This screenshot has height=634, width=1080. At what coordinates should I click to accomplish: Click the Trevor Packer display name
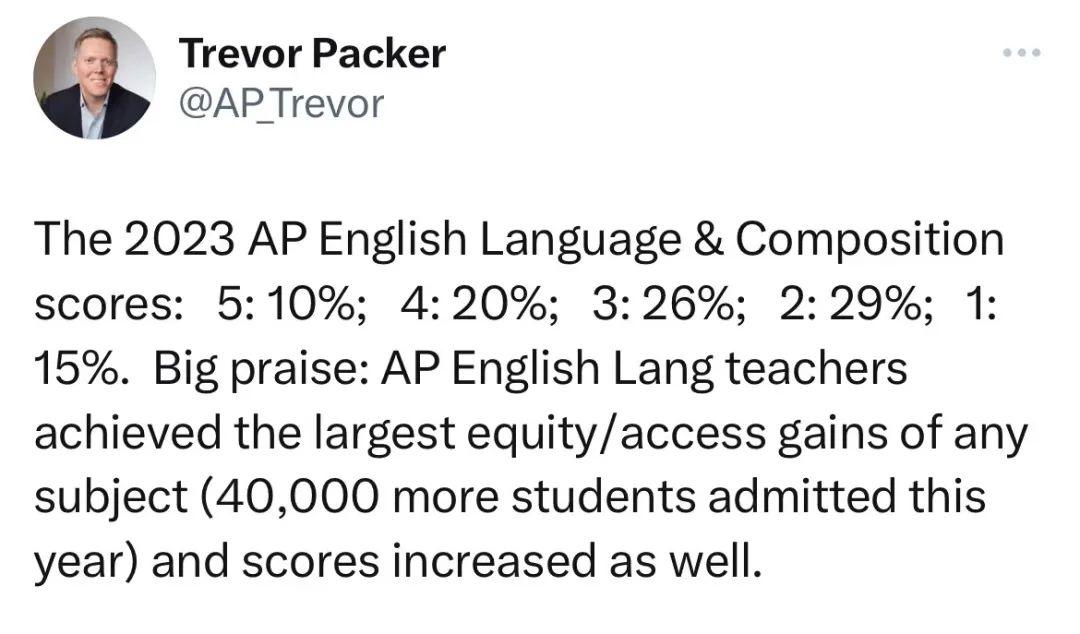312,54
